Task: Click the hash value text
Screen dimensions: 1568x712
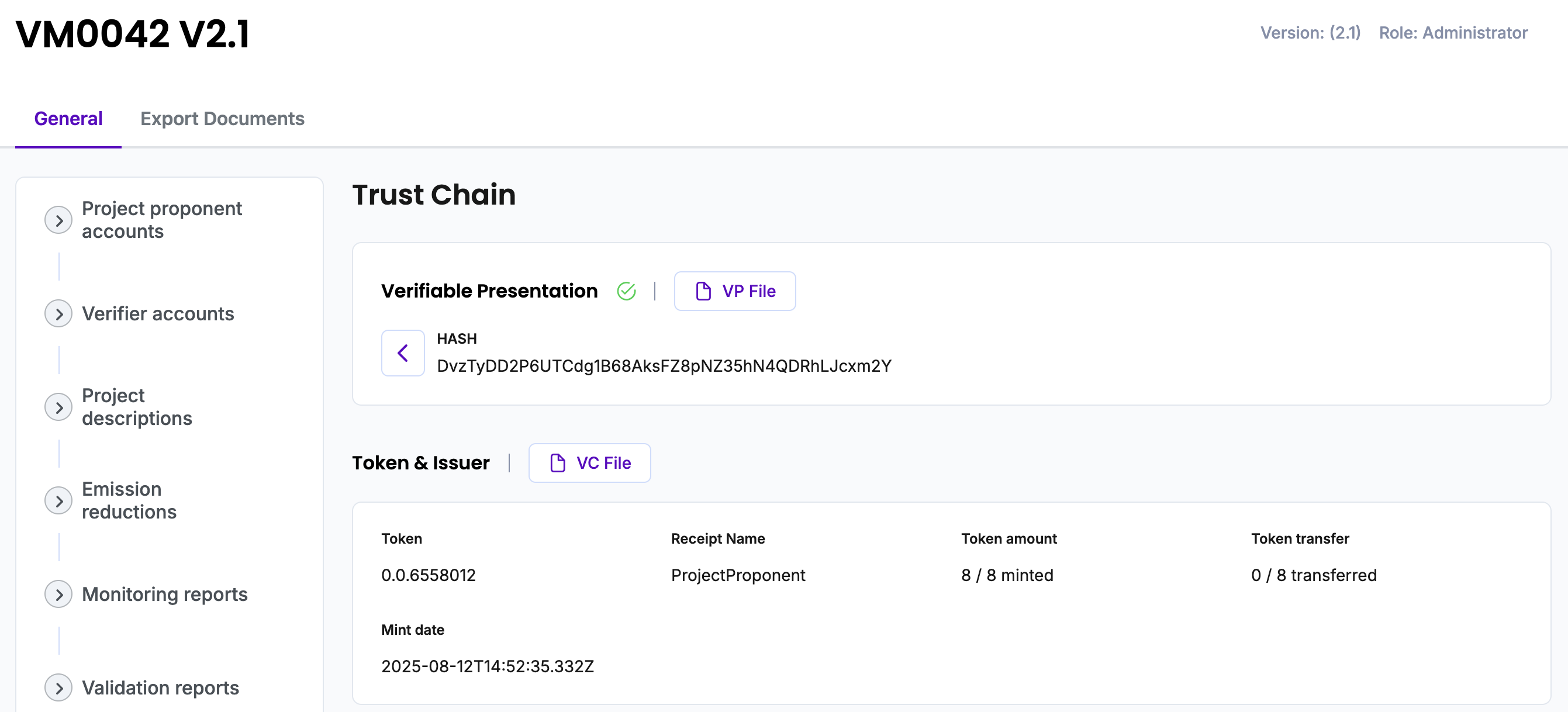Action: 664,366
